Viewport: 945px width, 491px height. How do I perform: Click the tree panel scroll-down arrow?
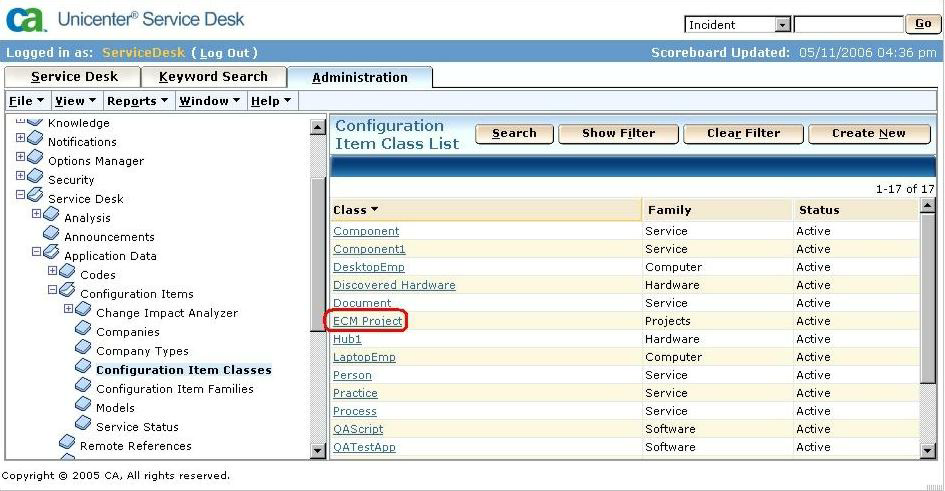tap(318, 450)
